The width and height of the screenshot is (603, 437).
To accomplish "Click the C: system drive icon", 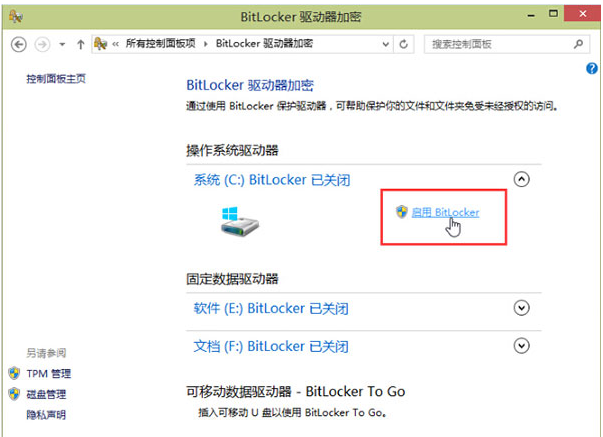I will [x=239, y=221].
